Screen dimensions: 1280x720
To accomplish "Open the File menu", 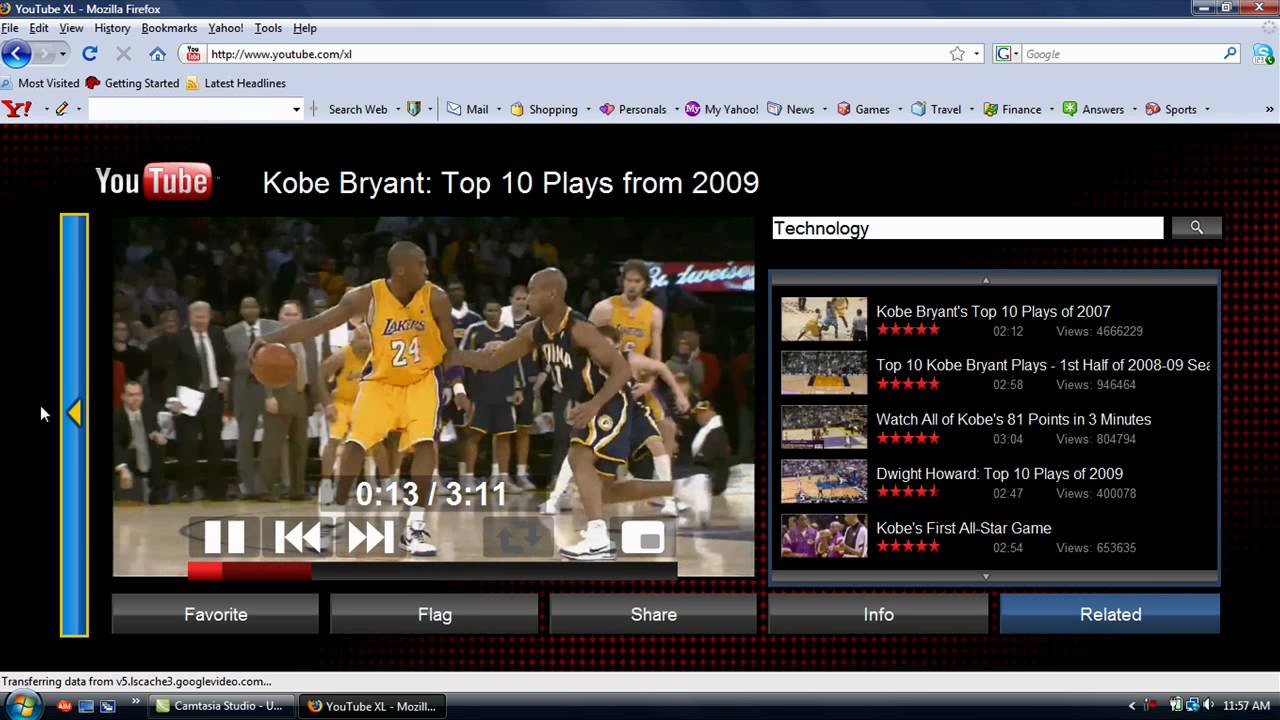I will point(10,28).
